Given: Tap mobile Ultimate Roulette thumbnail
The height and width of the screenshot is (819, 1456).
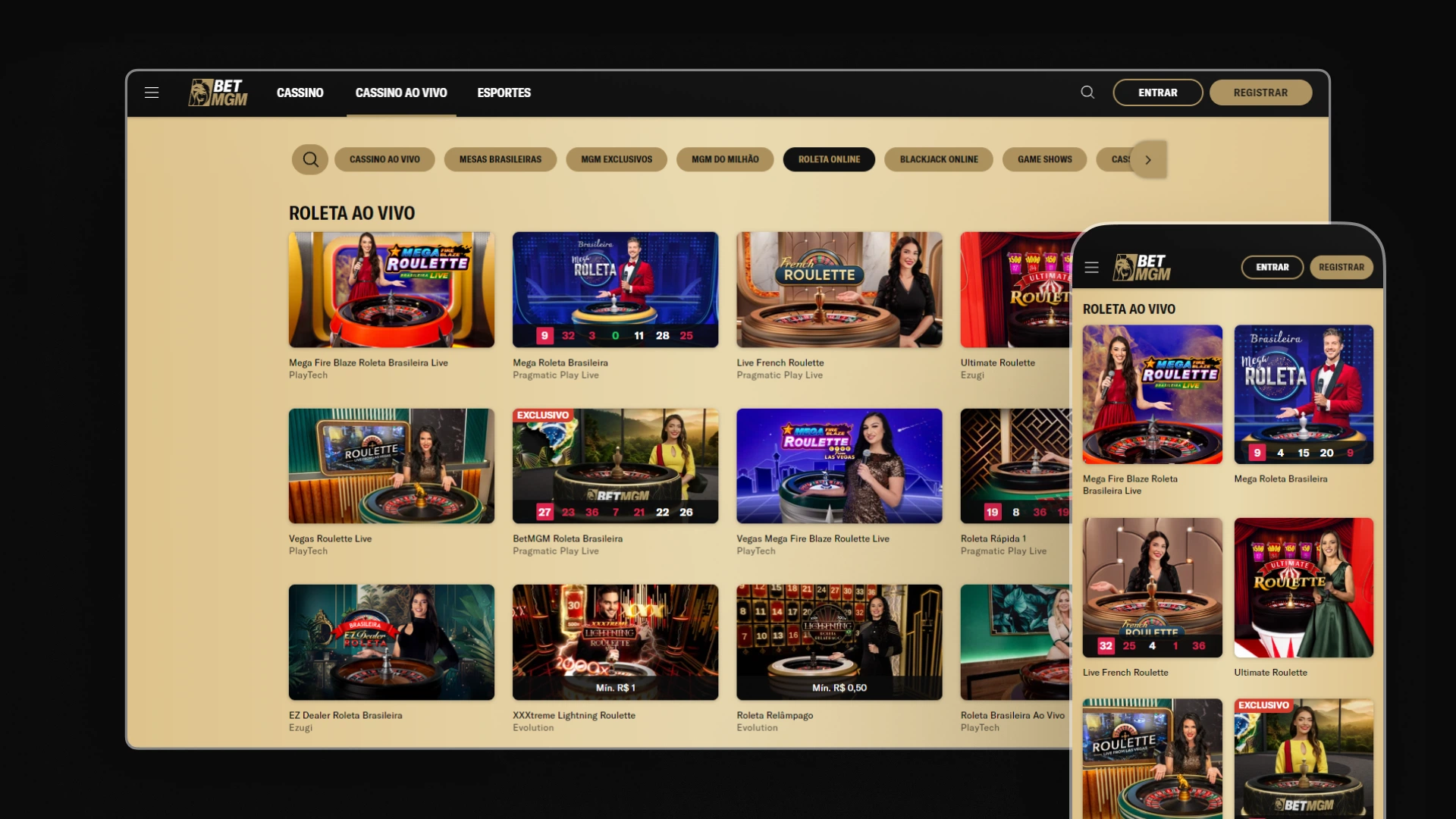Looking at the screenshot, I should click(1304, 588).
